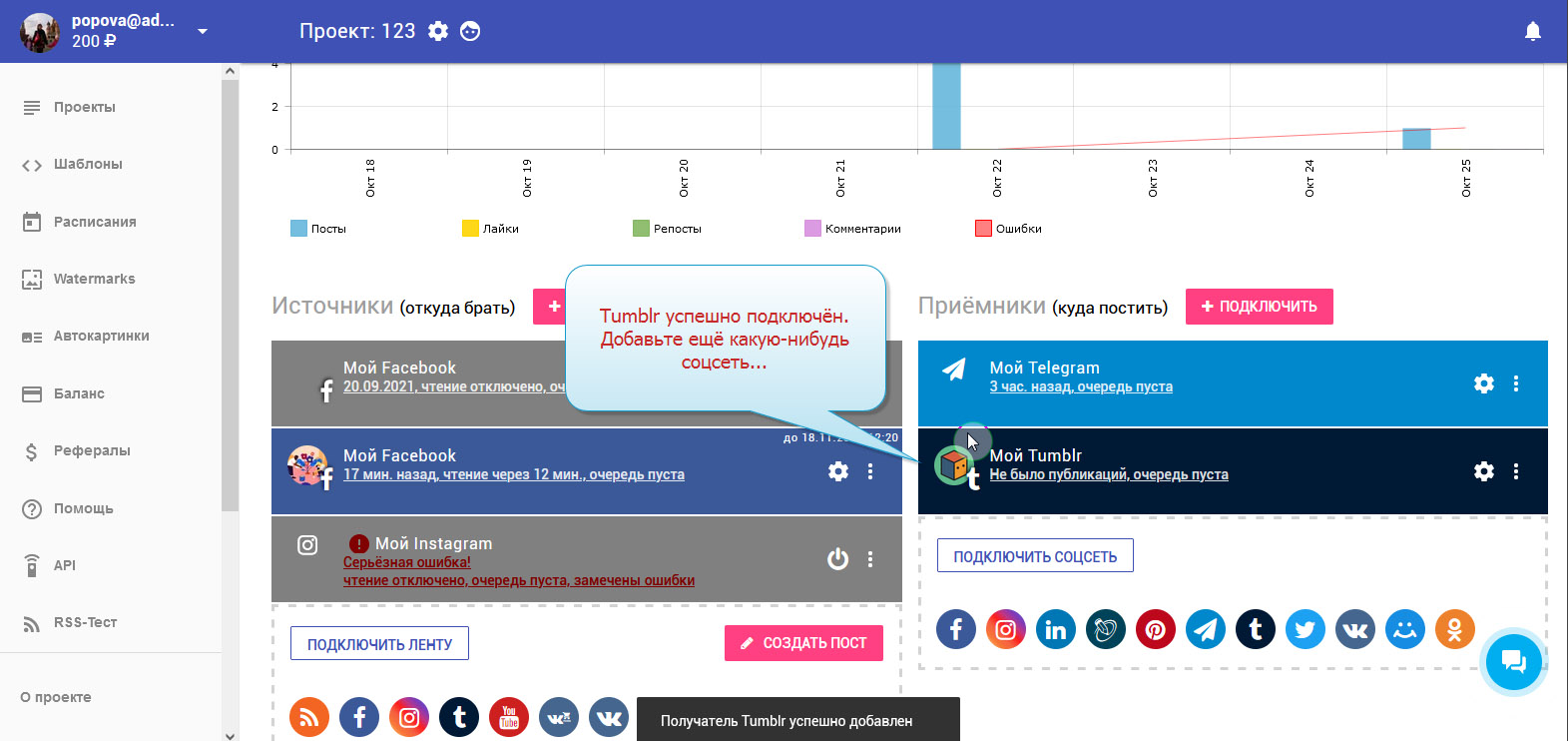Click the Лайки yellow legend swatch
1568x741 pixels.
click(470, 229)
